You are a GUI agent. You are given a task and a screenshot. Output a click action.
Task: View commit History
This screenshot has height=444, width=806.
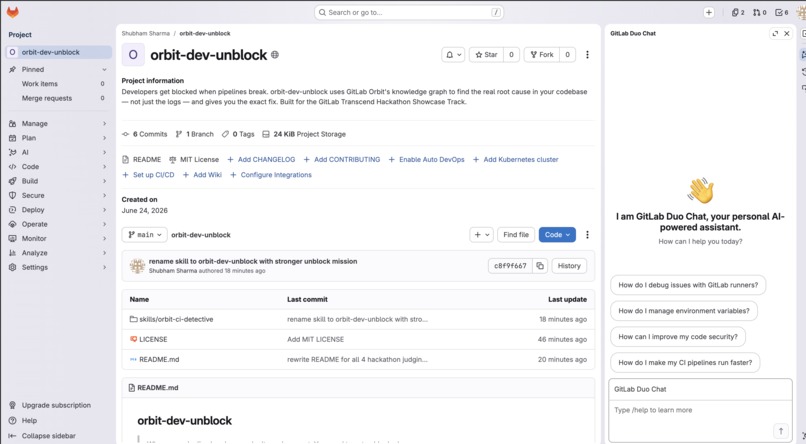pyautogui.click(x=569, y=266)
